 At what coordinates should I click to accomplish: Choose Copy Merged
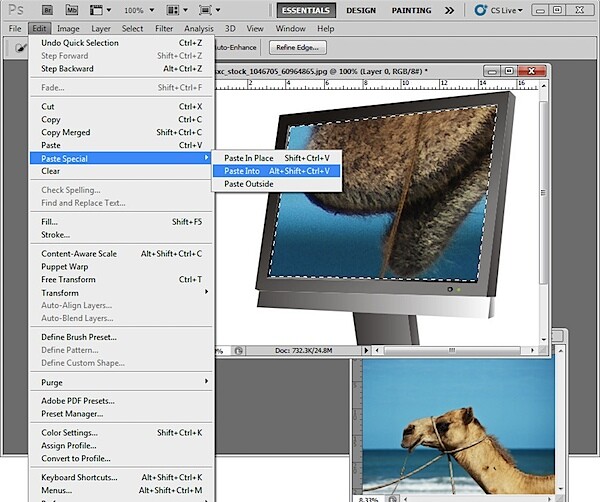[121, 132]
